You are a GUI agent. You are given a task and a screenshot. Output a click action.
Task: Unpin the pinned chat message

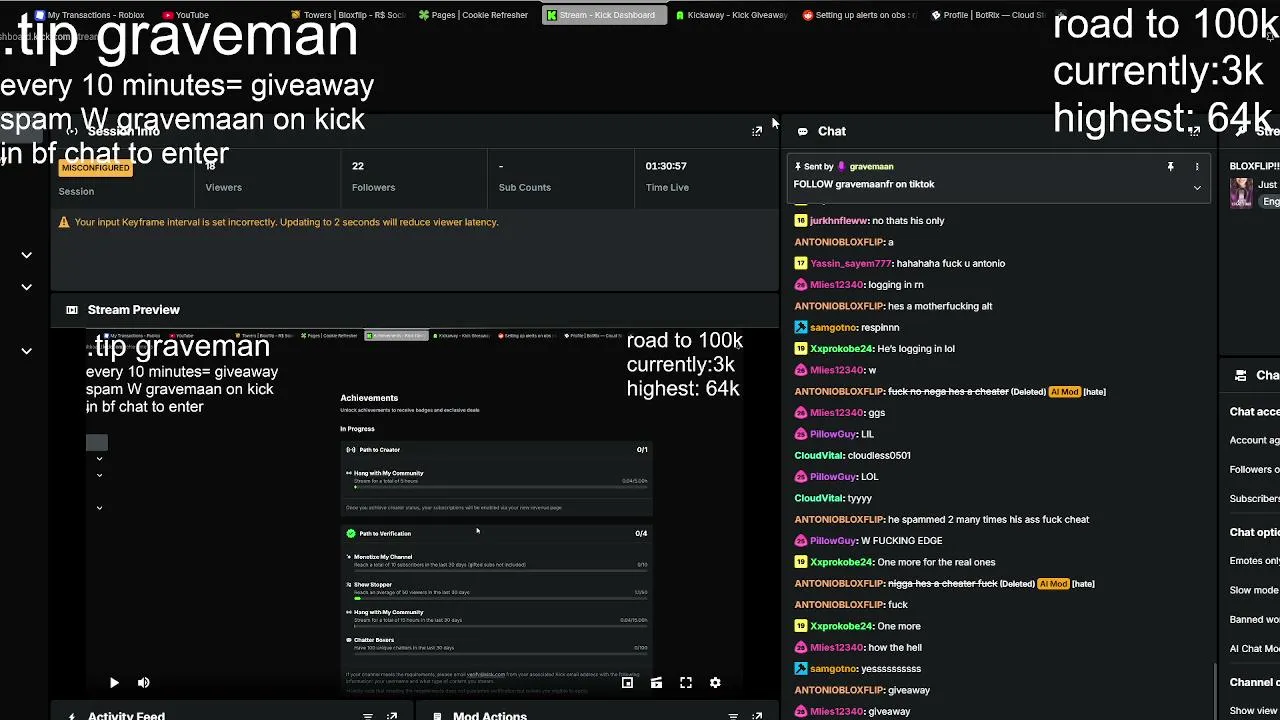(1170, 167)
